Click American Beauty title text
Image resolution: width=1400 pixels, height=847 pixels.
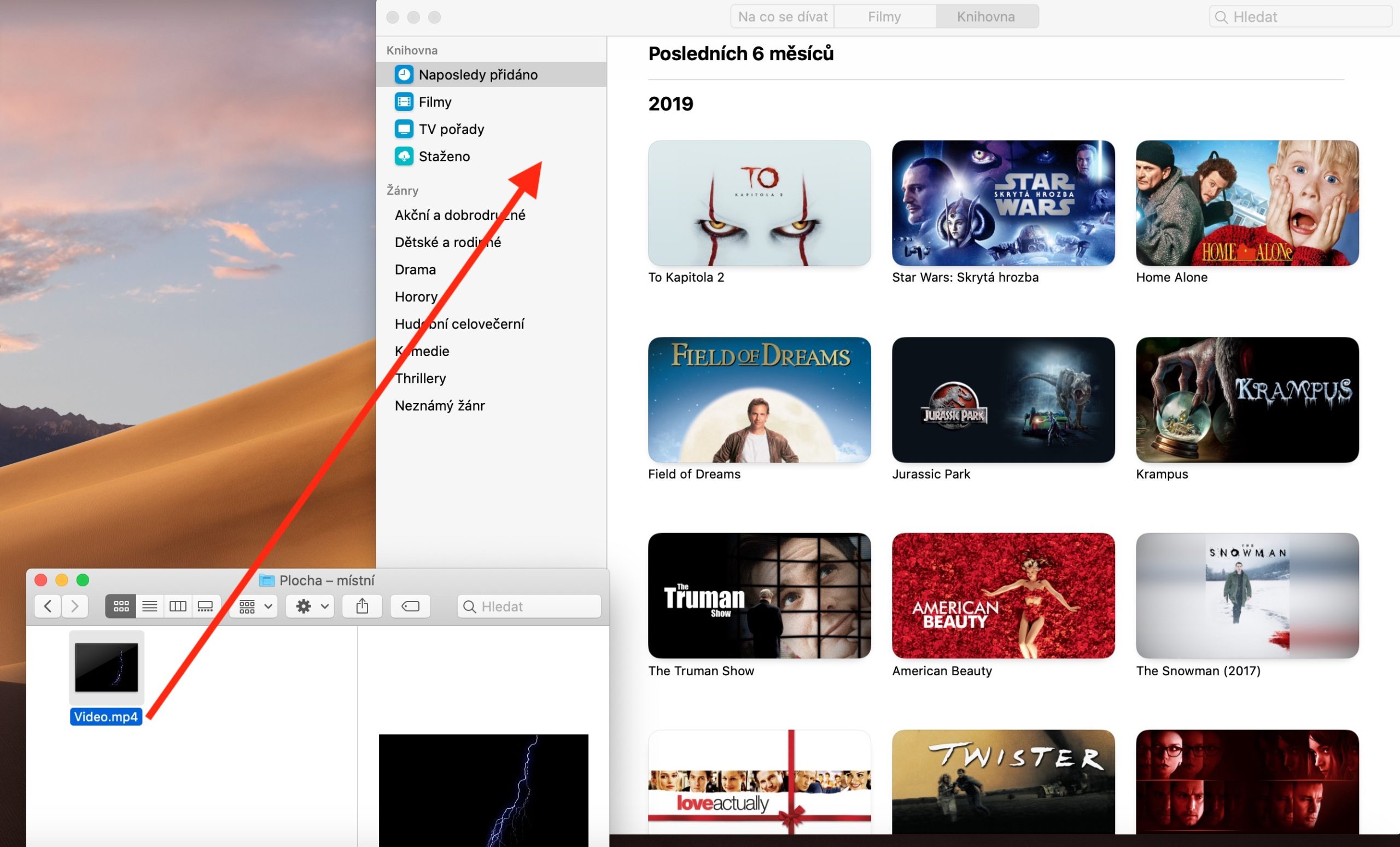pyautogui.click(x=942, y=671)
